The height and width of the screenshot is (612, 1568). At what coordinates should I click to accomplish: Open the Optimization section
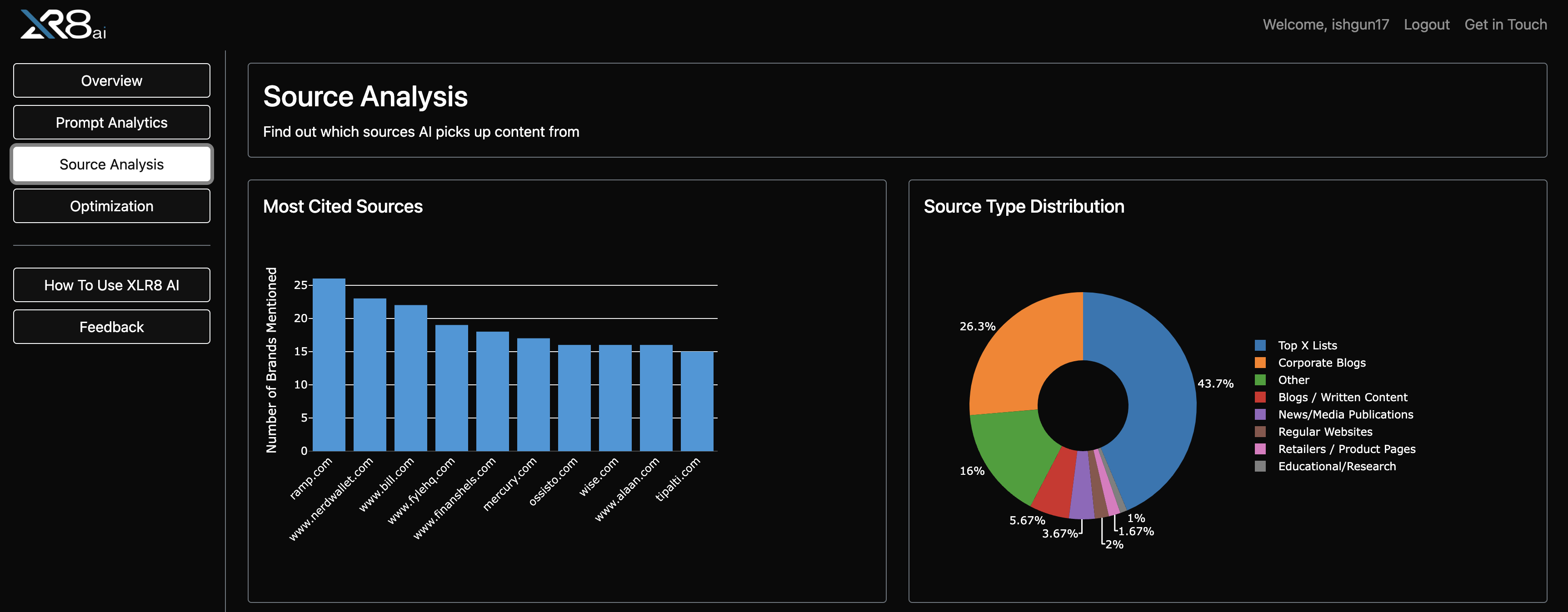(111, 206)
